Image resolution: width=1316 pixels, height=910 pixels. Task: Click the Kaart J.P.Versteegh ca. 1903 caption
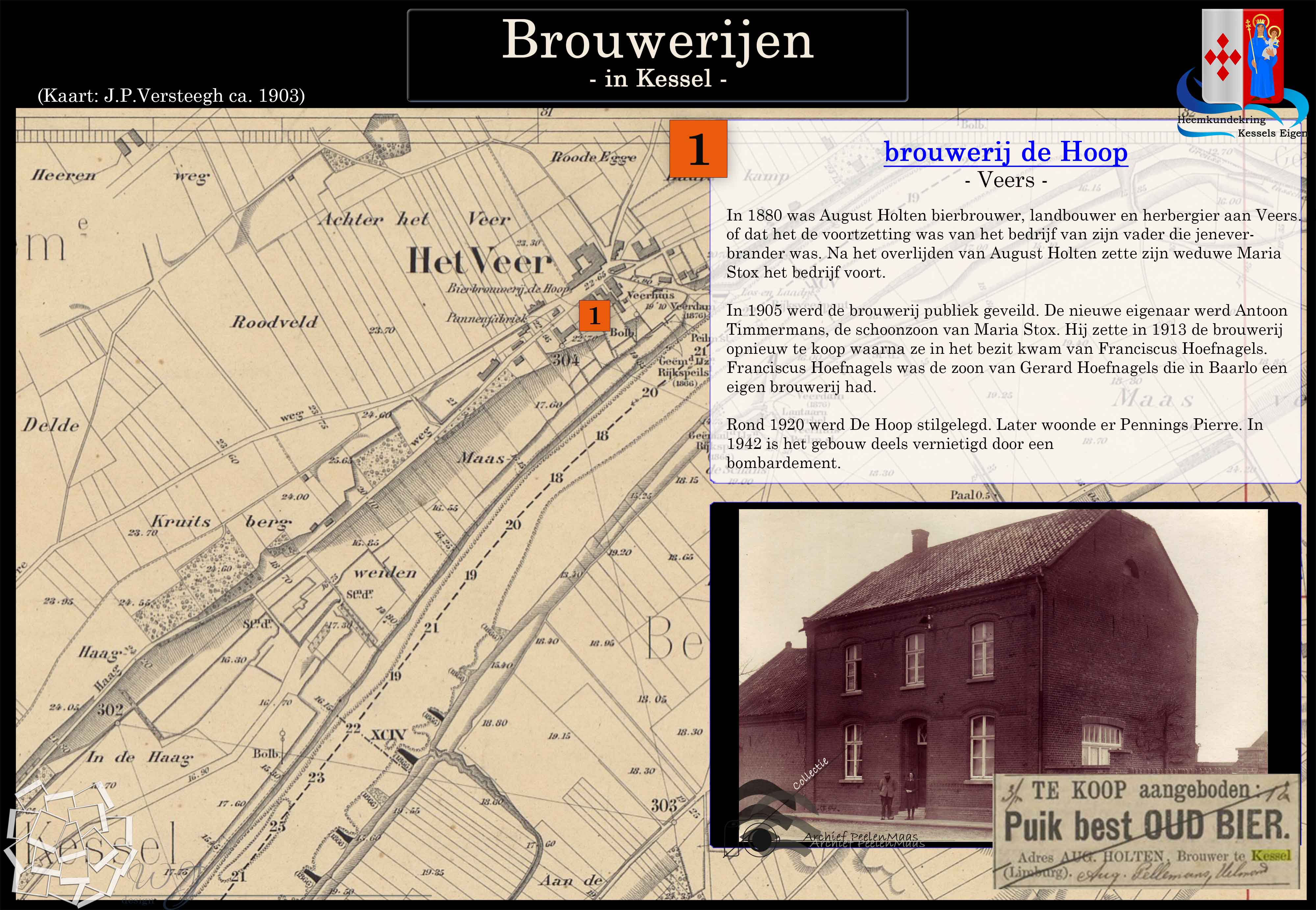pos(171,95)
